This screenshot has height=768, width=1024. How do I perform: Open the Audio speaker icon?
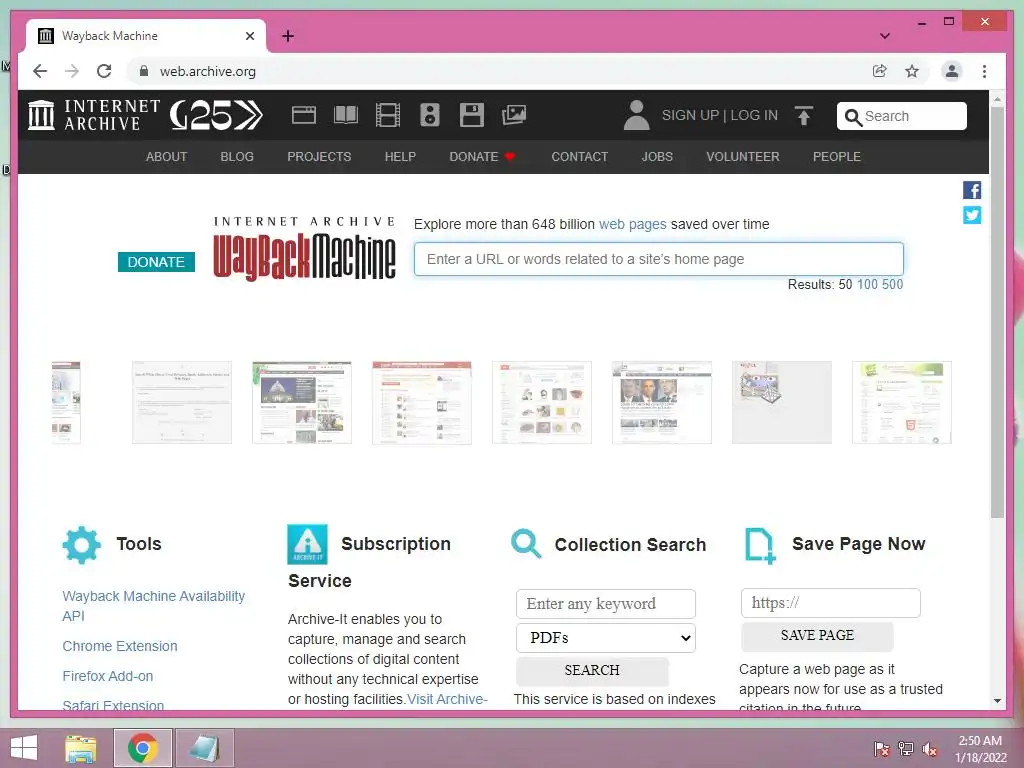[x=430, y=115]
